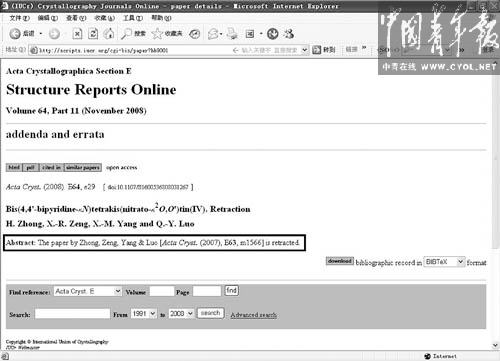The image size is (500, 361).
Task: Click the Edit page toolbar icon
Action: click(250, 34)
